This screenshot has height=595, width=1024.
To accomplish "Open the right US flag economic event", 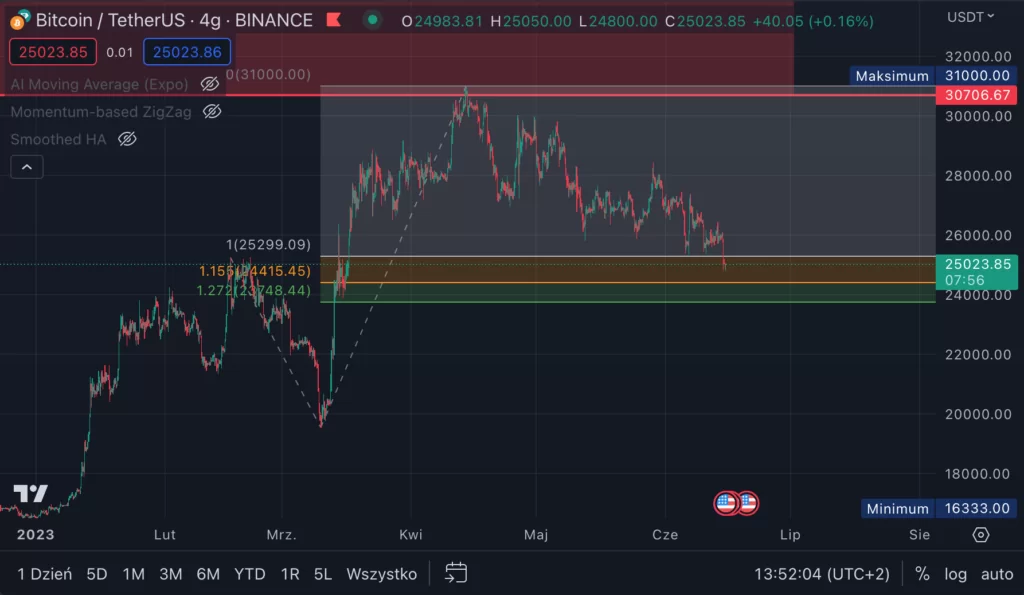I will click(746, 503).
